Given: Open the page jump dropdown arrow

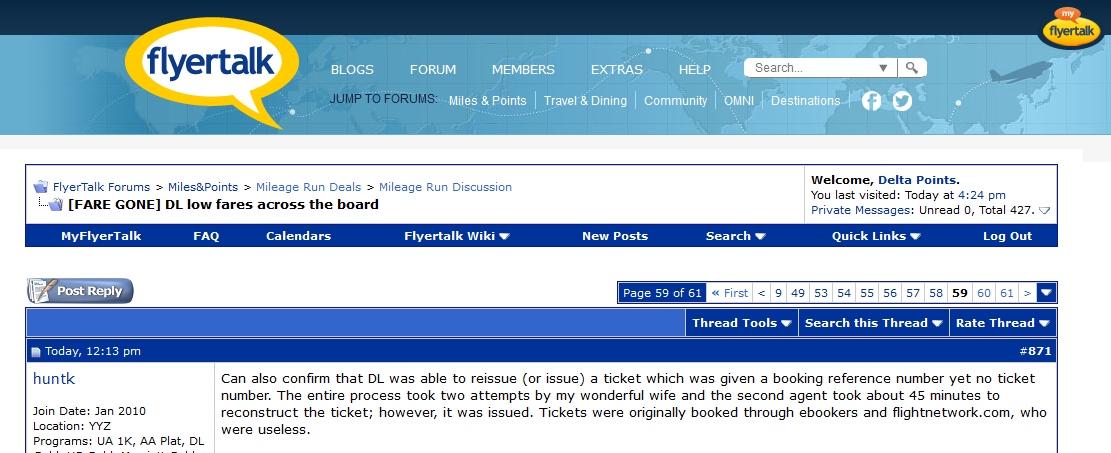Looking at the screenshot, I should click(x=1047, y=293).
